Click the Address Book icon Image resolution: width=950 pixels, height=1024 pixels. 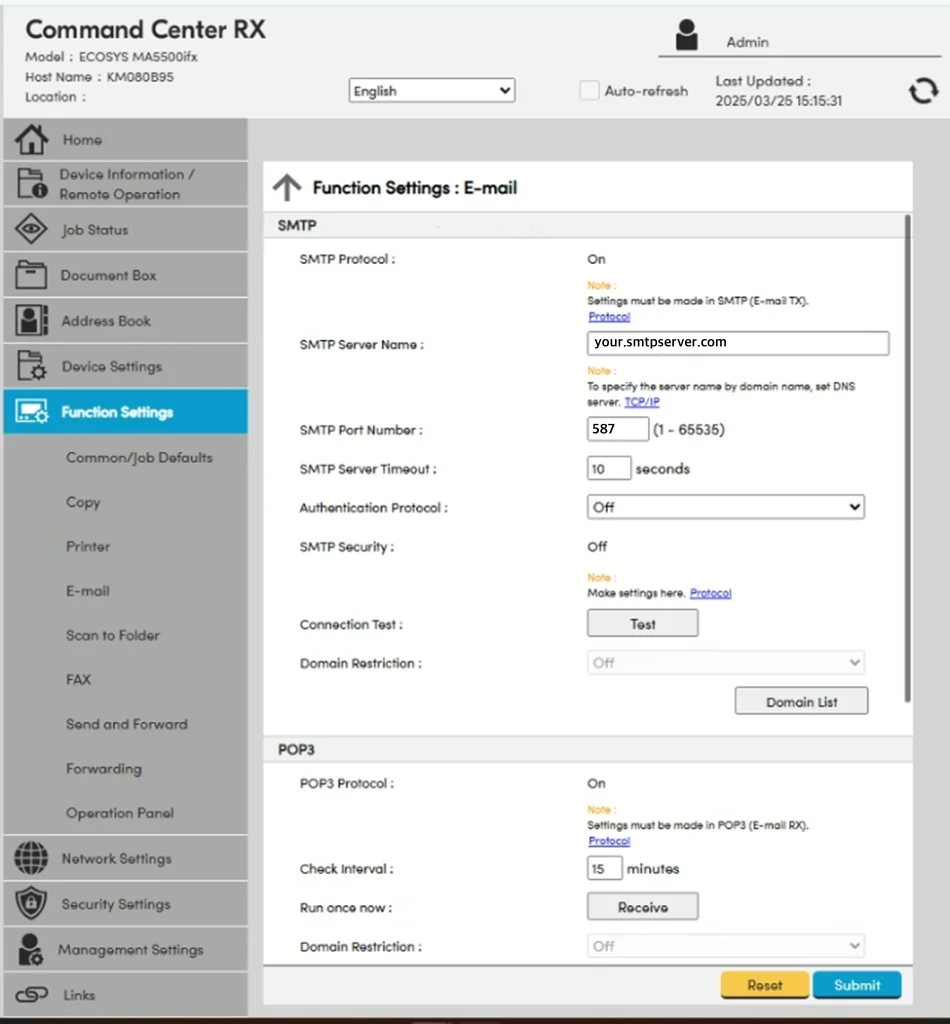click(x=31, y=321)
